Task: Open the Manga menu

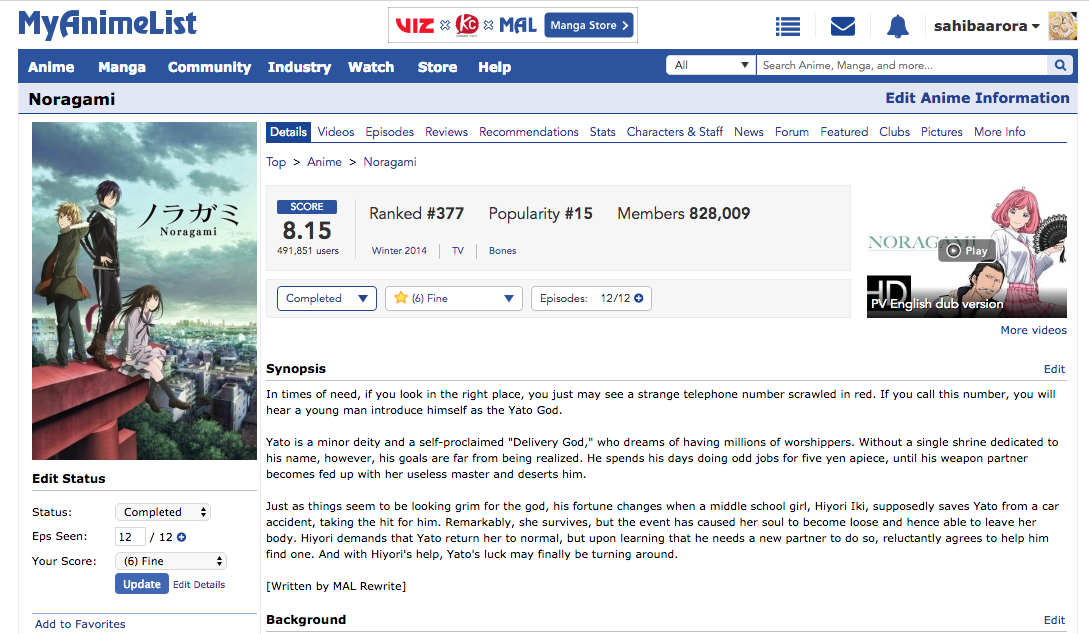Action: (x=122, y=67)
